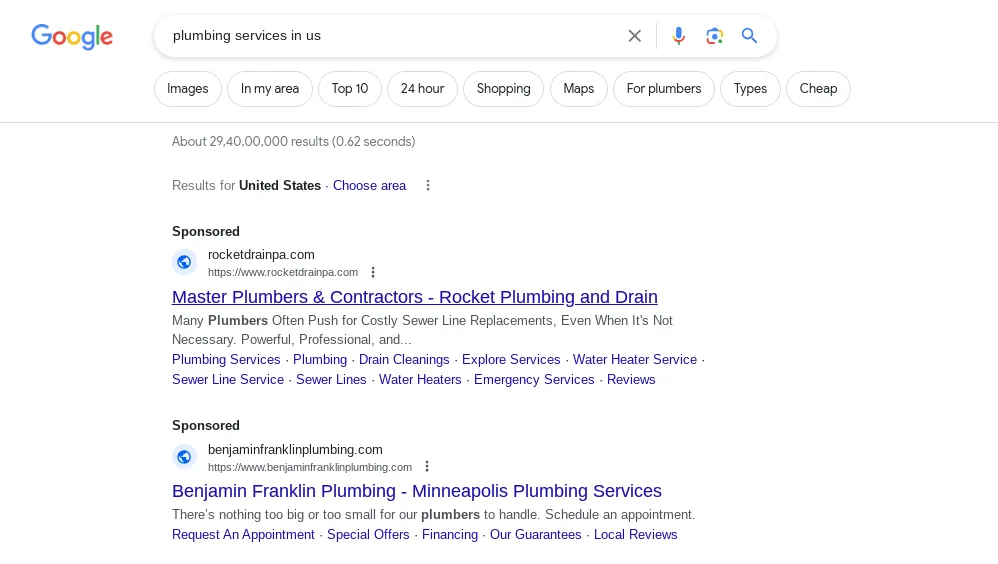Click the Water Heater Service sitelink

635,360
